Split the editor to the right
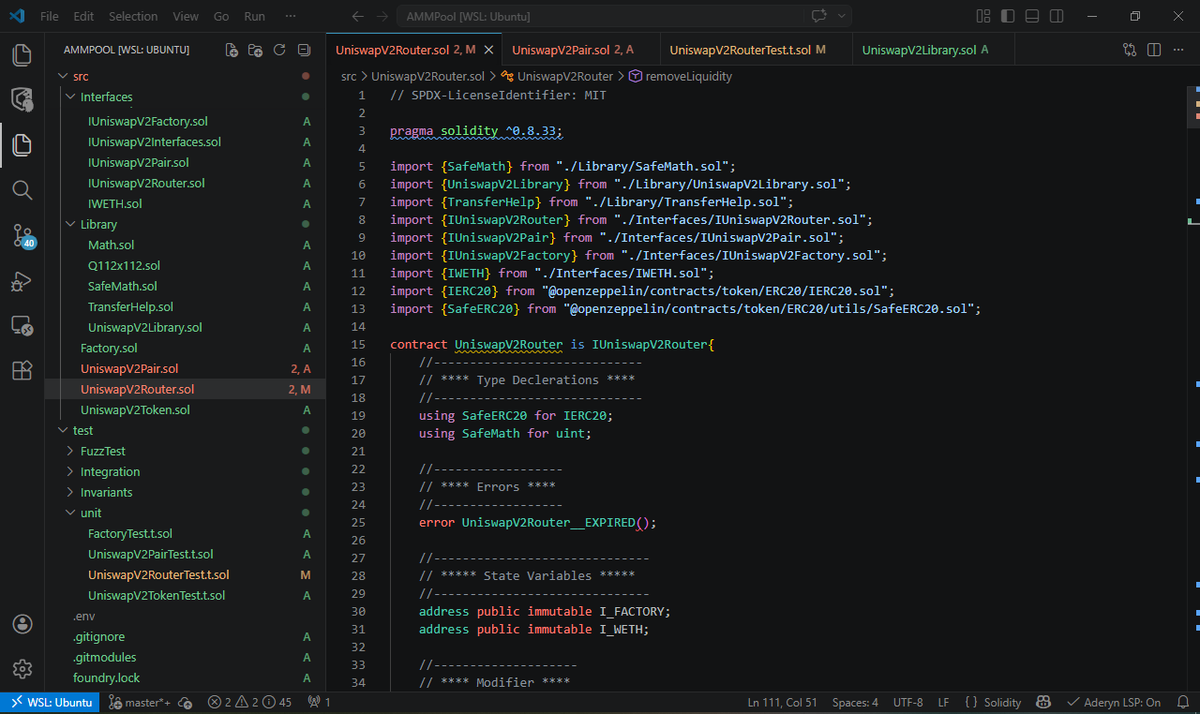Screen dimensions: 1200x714 (x=1153, y=49)
